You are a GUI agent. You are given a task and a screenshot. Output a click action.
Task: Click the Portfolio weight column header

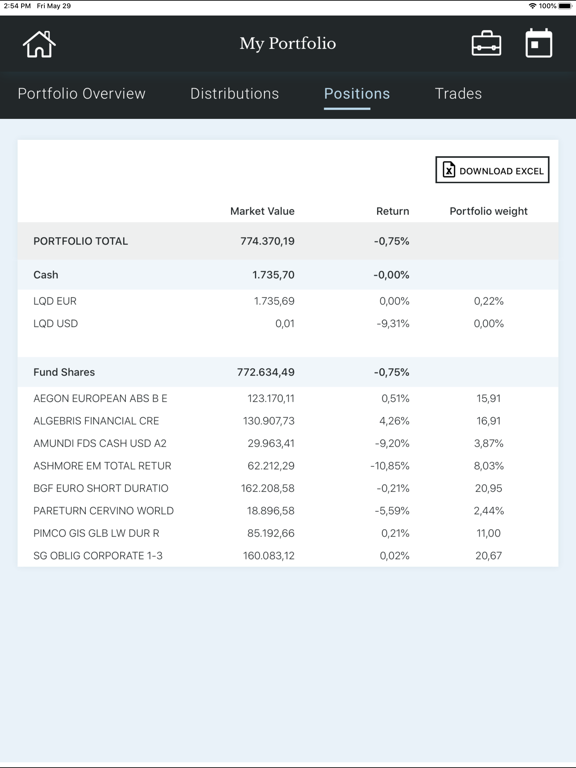488,211
